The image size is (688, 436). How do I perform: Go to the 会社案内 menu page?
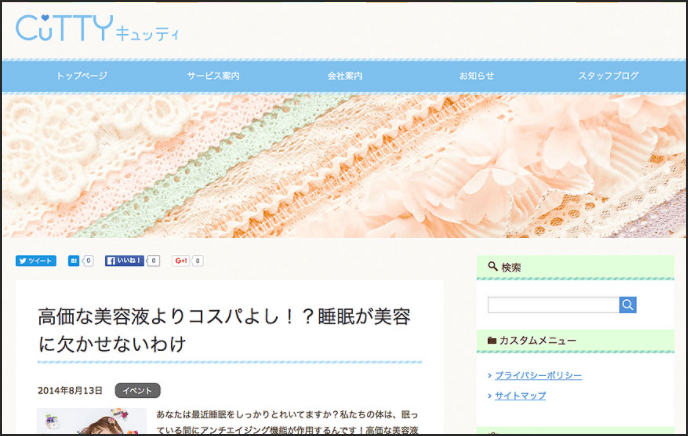tap(345, 75)
